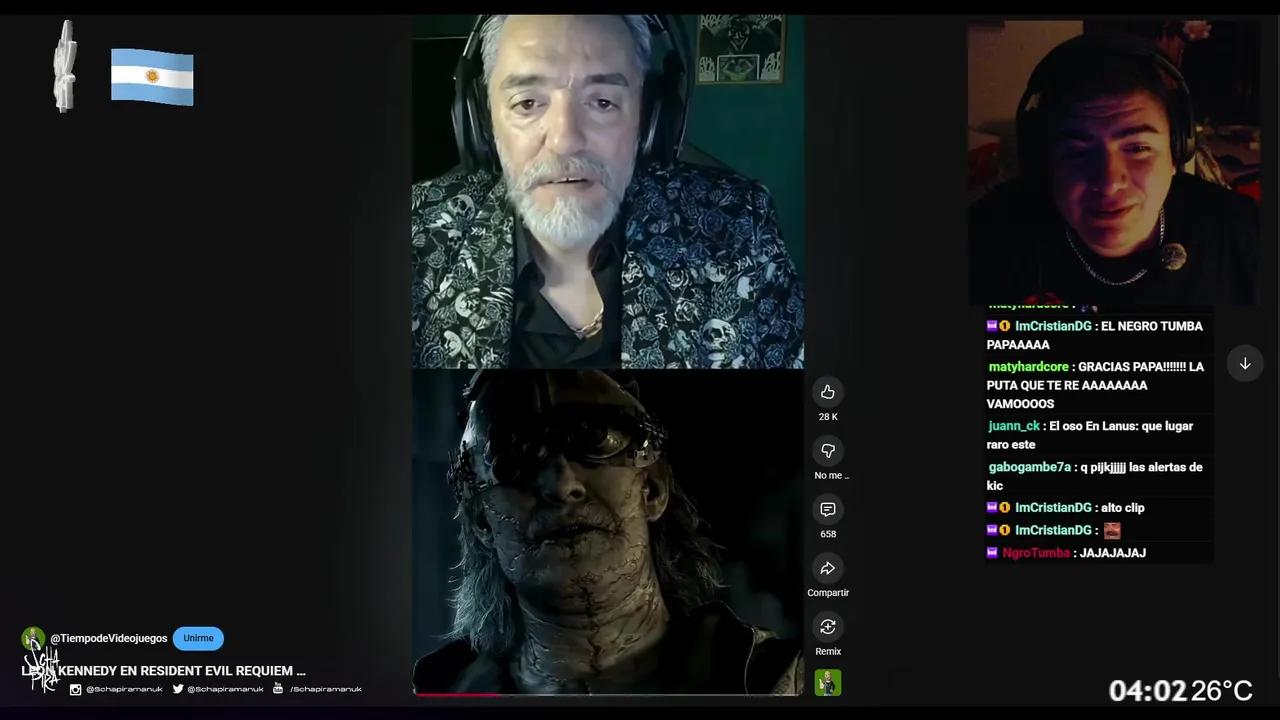Click the red progress bar of the short
This screenshot has width=1280, height=720.
[x=458, y=693]
